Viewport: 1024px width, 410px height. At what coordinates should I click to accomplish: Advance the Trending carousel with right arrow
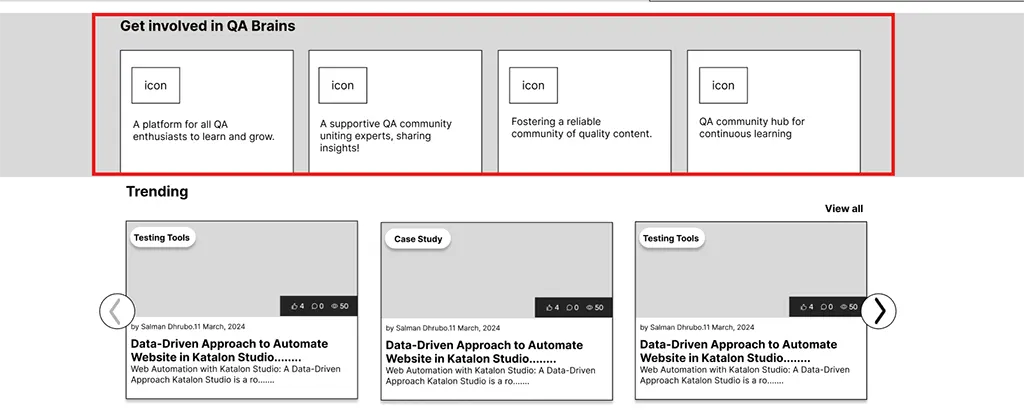pos(879,311)
